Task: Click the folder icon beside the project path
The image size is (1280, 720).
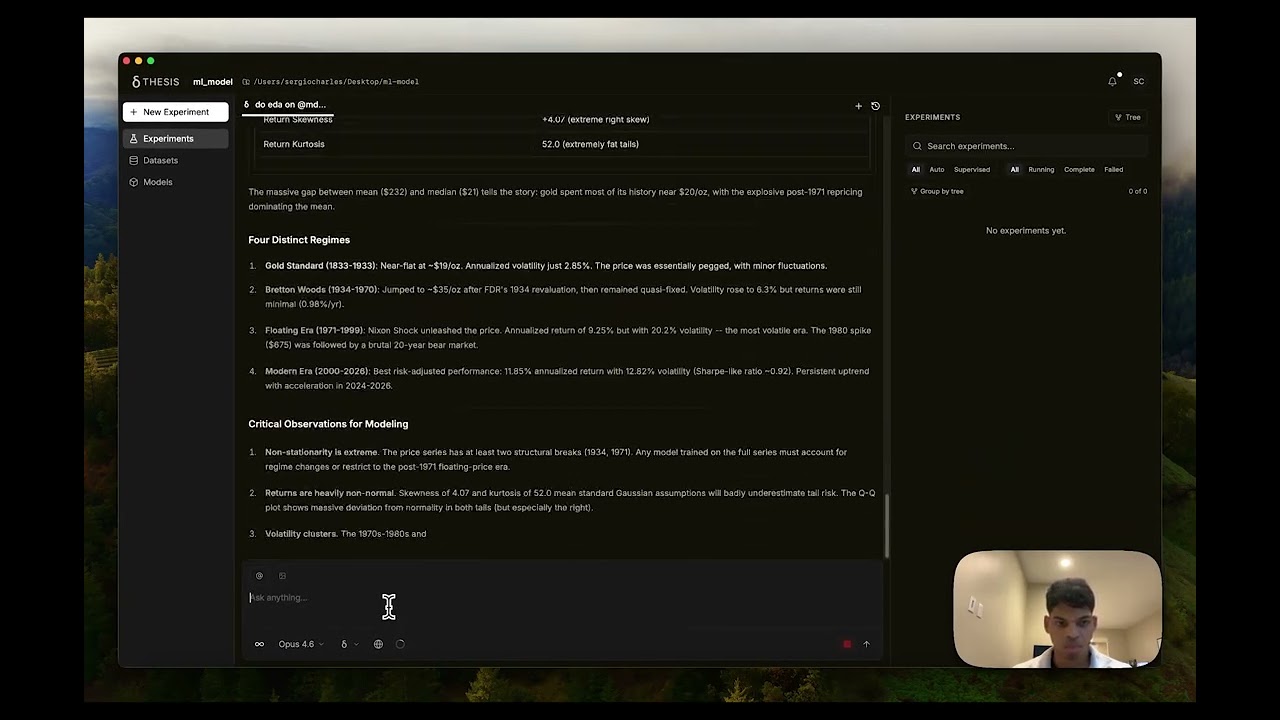Action: 246,82
